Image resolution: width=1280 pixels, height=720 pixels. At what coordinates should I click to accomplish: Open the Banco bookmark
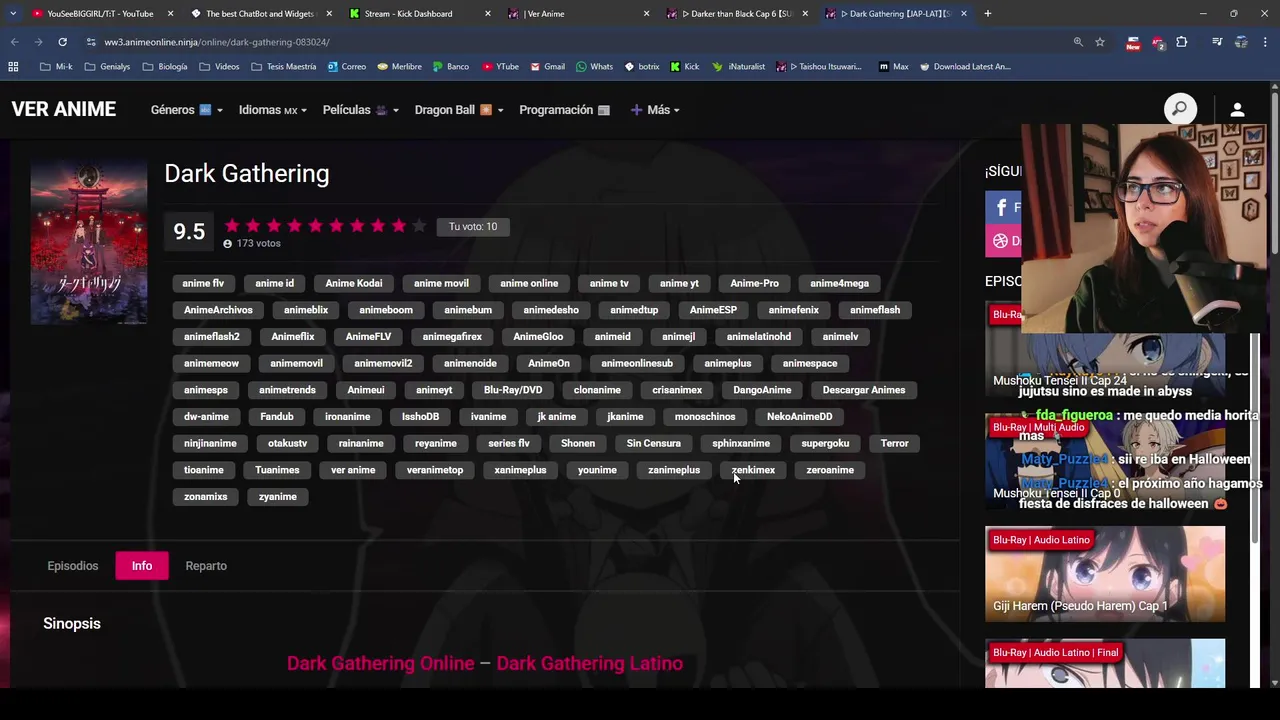point(450,67)
